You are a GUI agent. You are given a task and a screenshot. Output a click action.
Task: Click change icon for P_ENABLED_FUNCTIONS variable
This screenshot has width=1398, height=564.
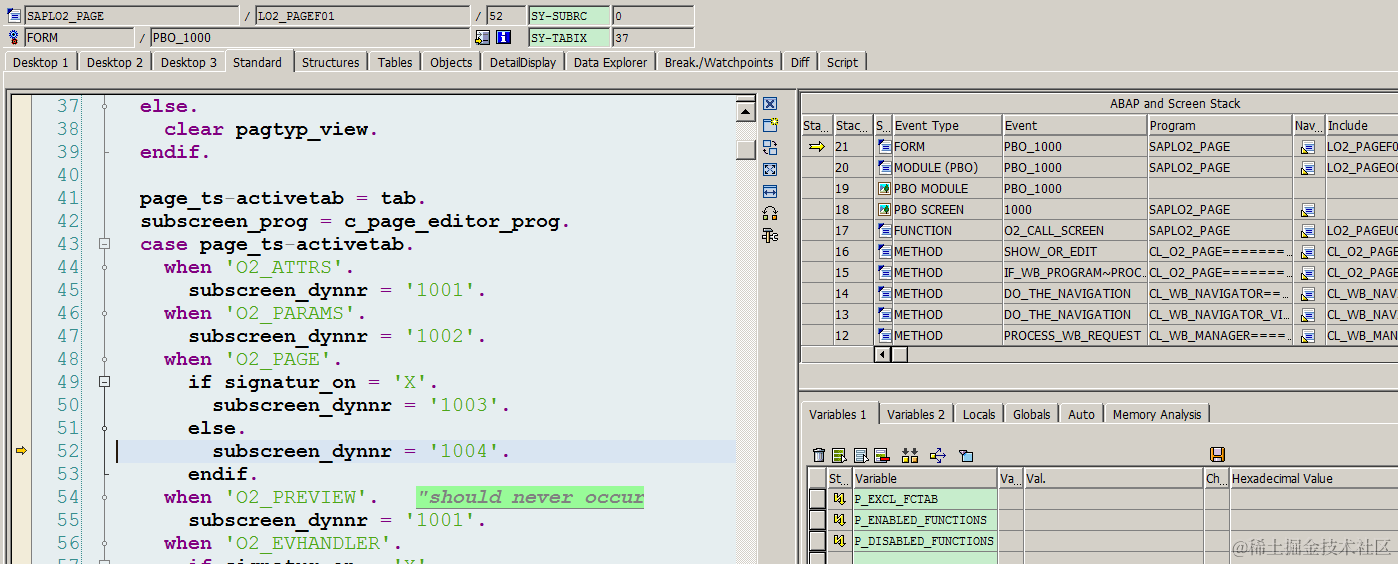[x=839, y=520]
